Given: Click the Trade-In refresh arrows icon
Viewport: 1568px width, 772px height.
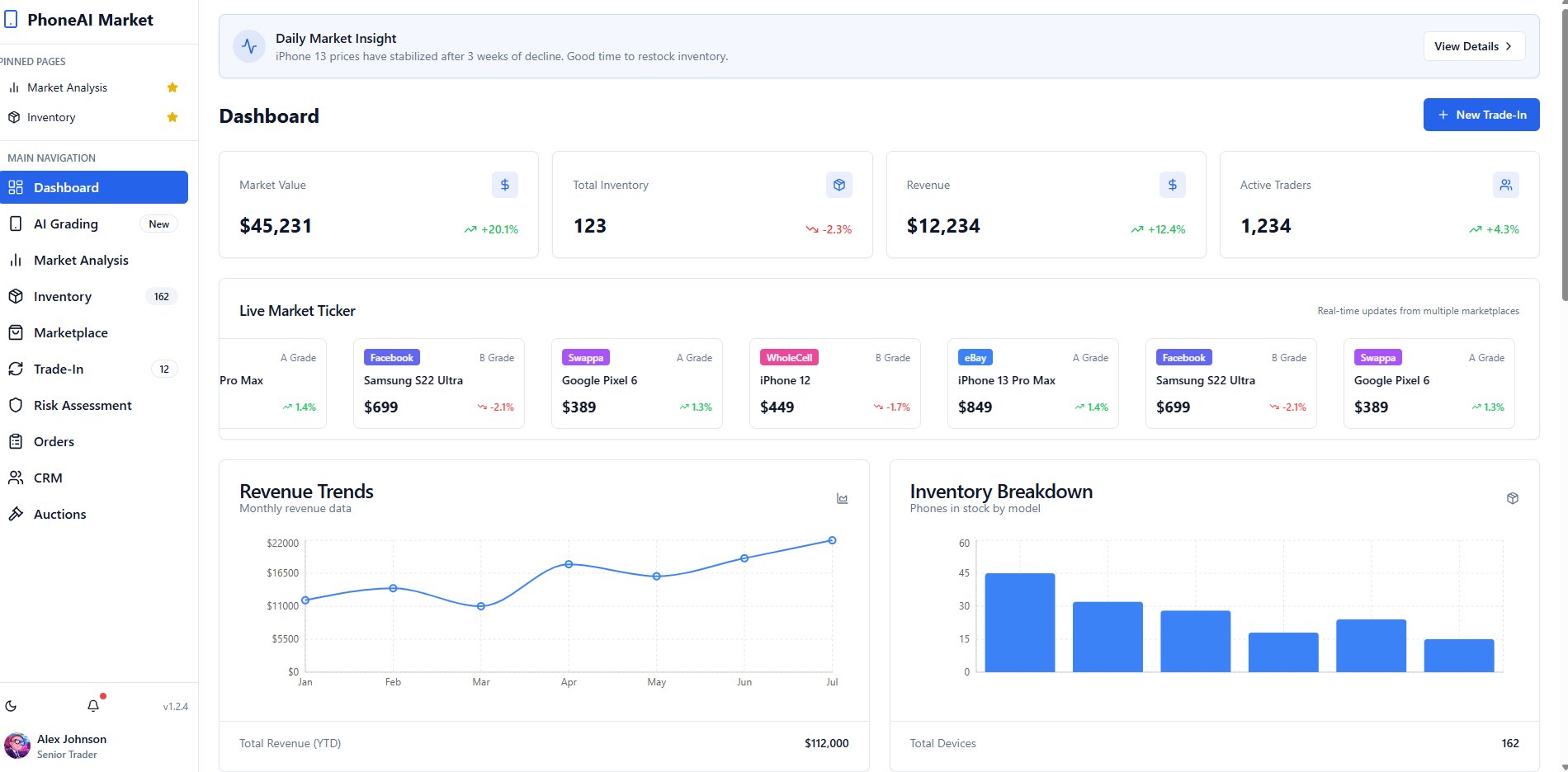Looking at the screenshot, I should (x=15, y=369).
